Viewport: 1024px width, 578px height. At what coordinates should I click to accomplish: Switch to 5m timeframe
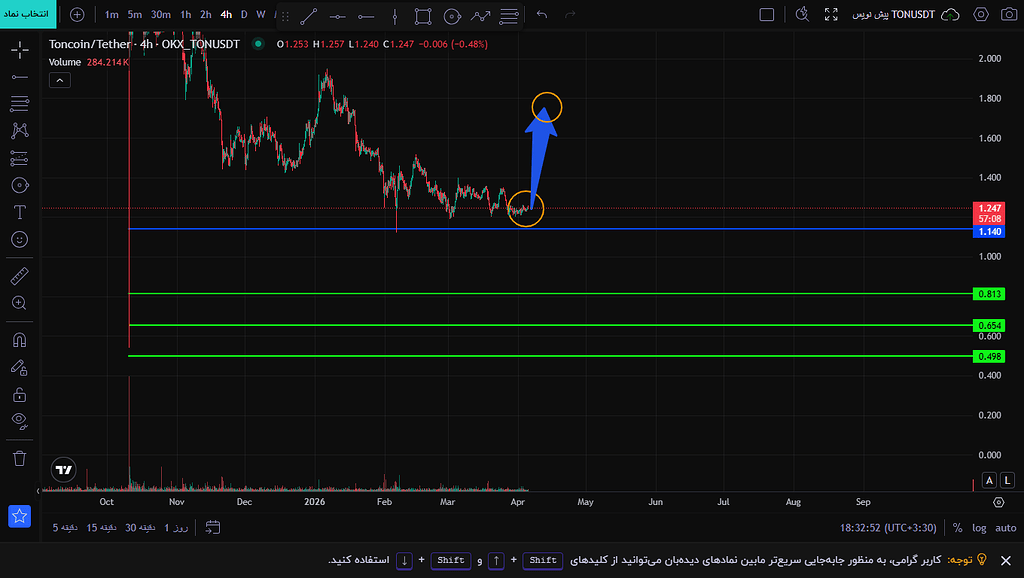[x=135, y=14]
